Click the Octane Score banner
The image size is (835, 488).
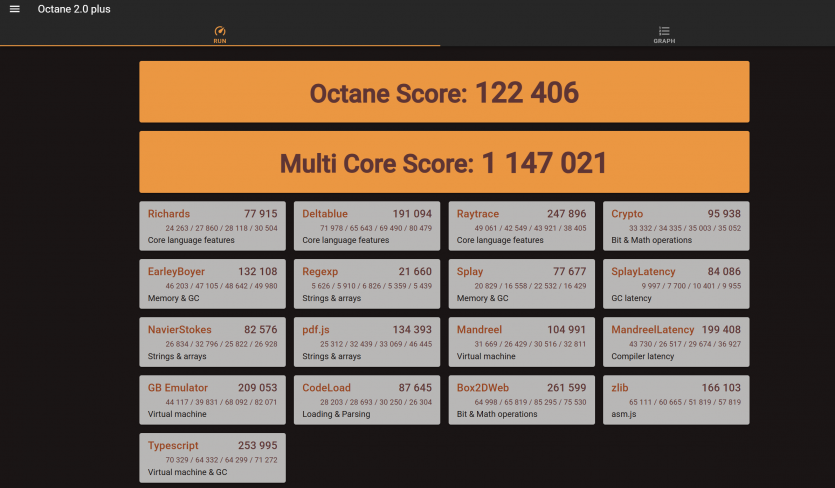click(444, 93)
